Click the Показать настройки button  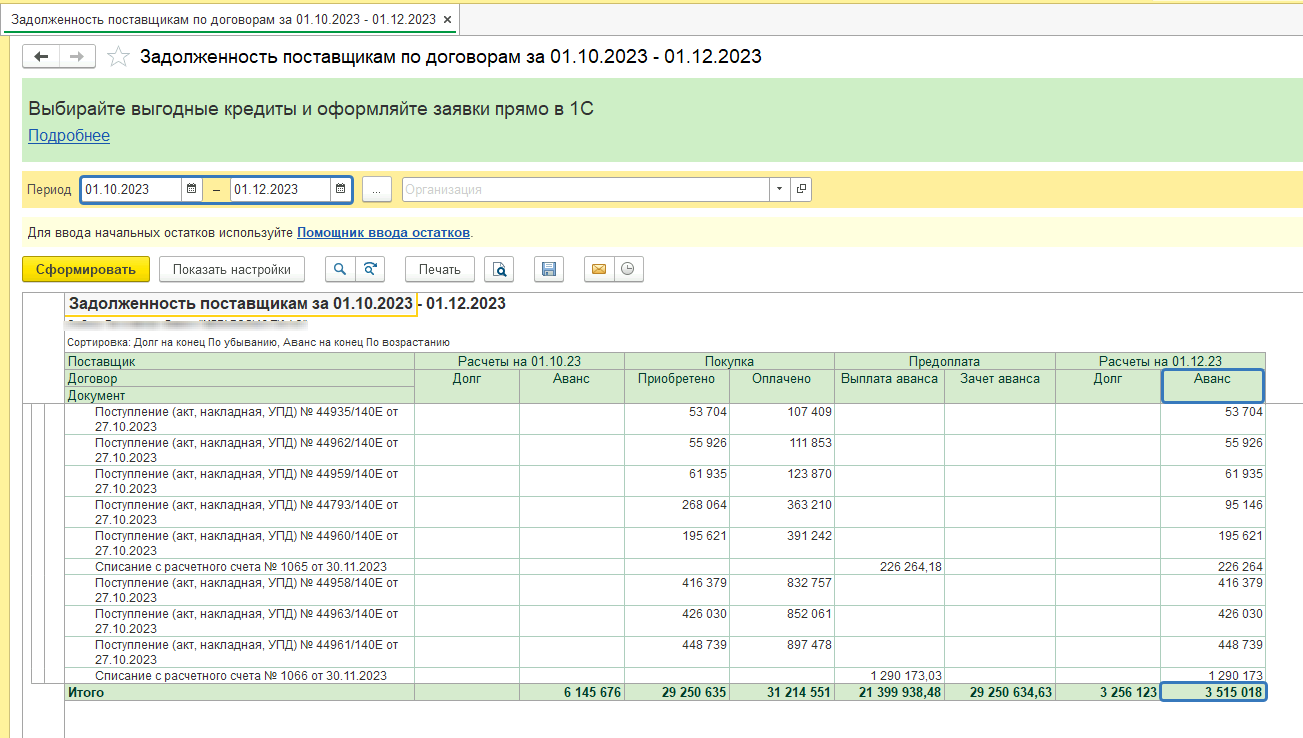[x=231, y=269]
